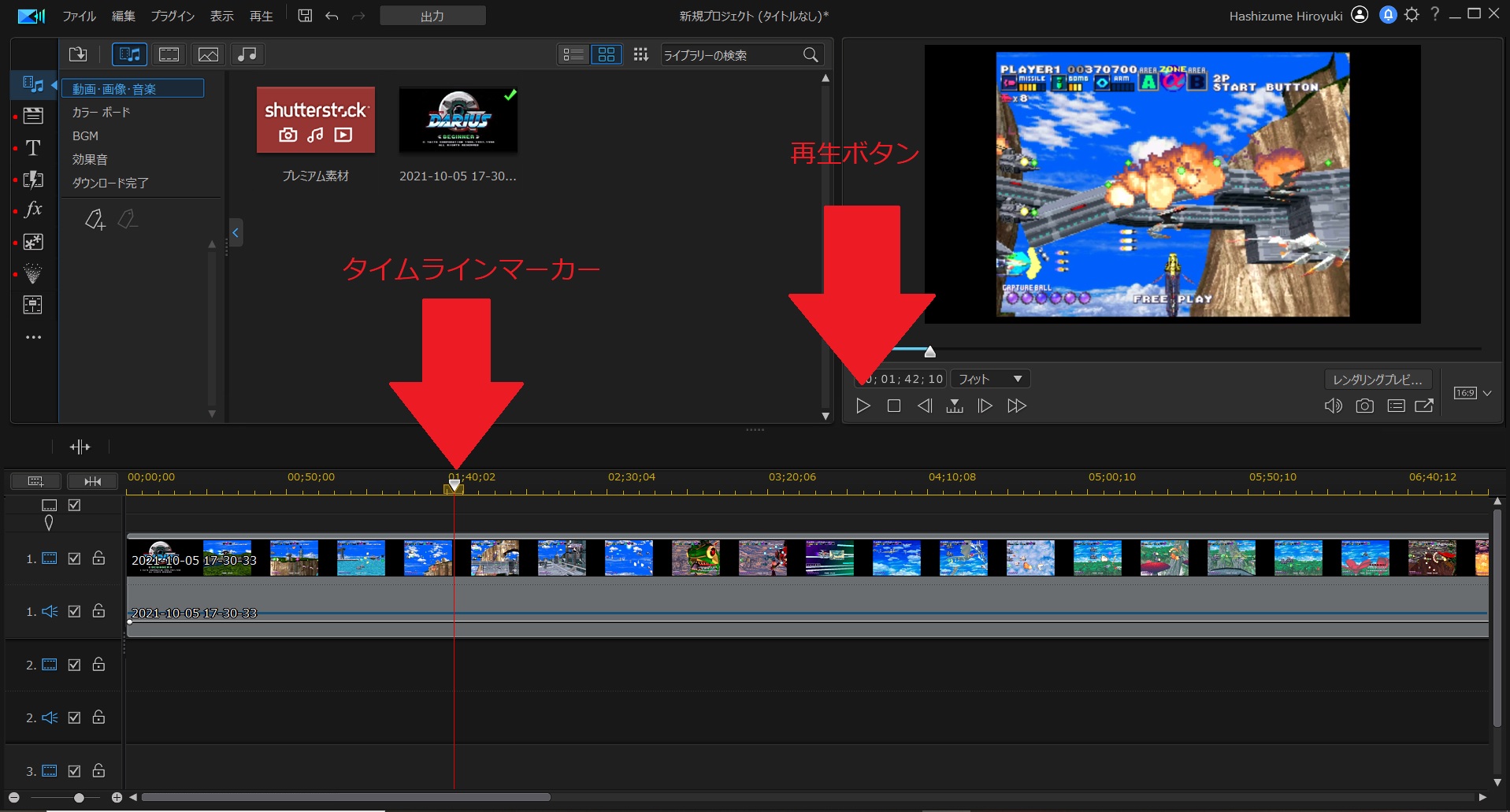
Task: Undo the last action
Action: coord(332,16)
